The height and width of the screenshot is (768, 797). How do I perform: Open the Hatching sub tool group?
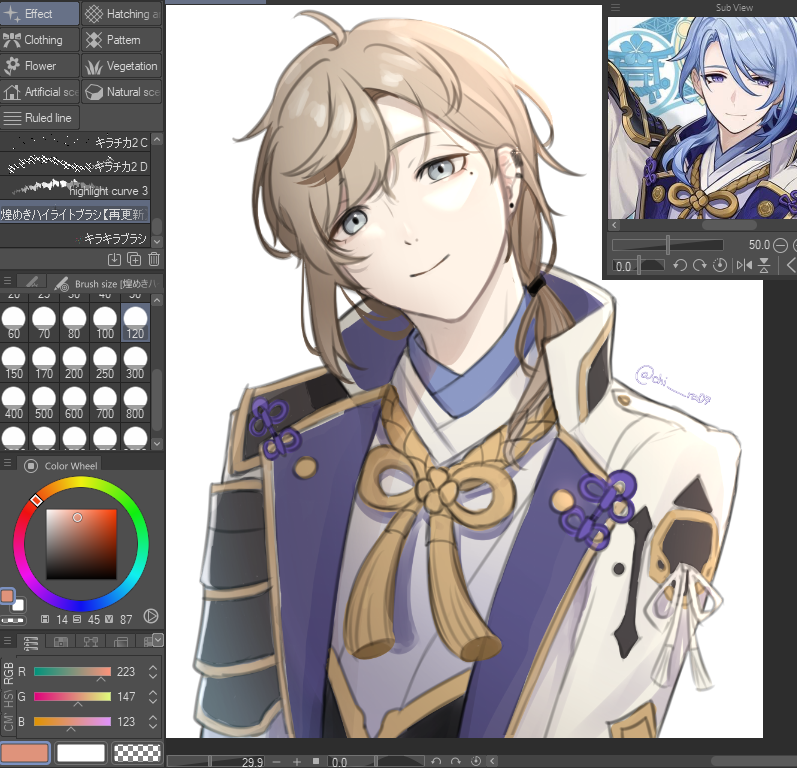coord(121,14)
